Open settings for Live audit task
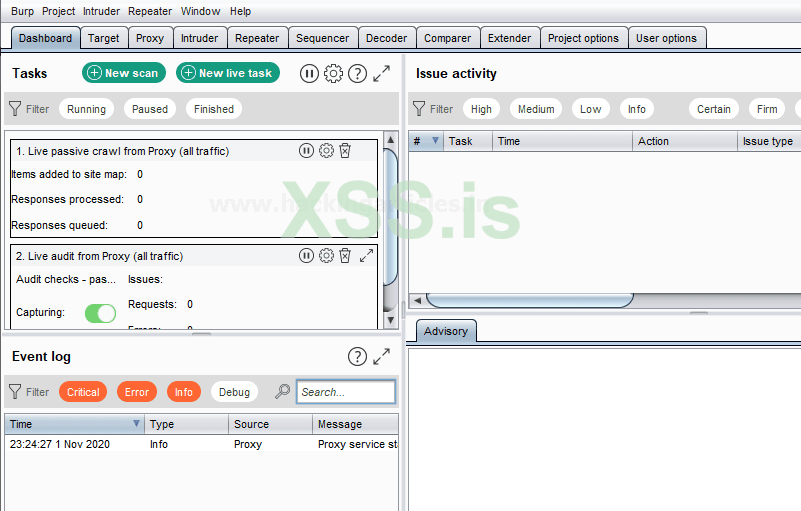The height and width of the screenshot is (511, 801). (x=326, y=256)
